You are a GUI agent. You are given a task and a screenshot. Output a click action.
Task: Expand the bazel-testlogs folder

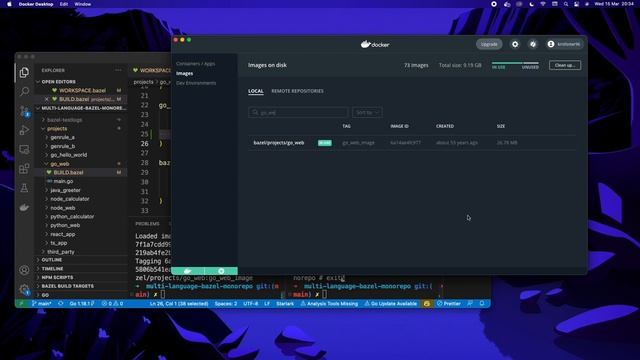tap(64, 120)
